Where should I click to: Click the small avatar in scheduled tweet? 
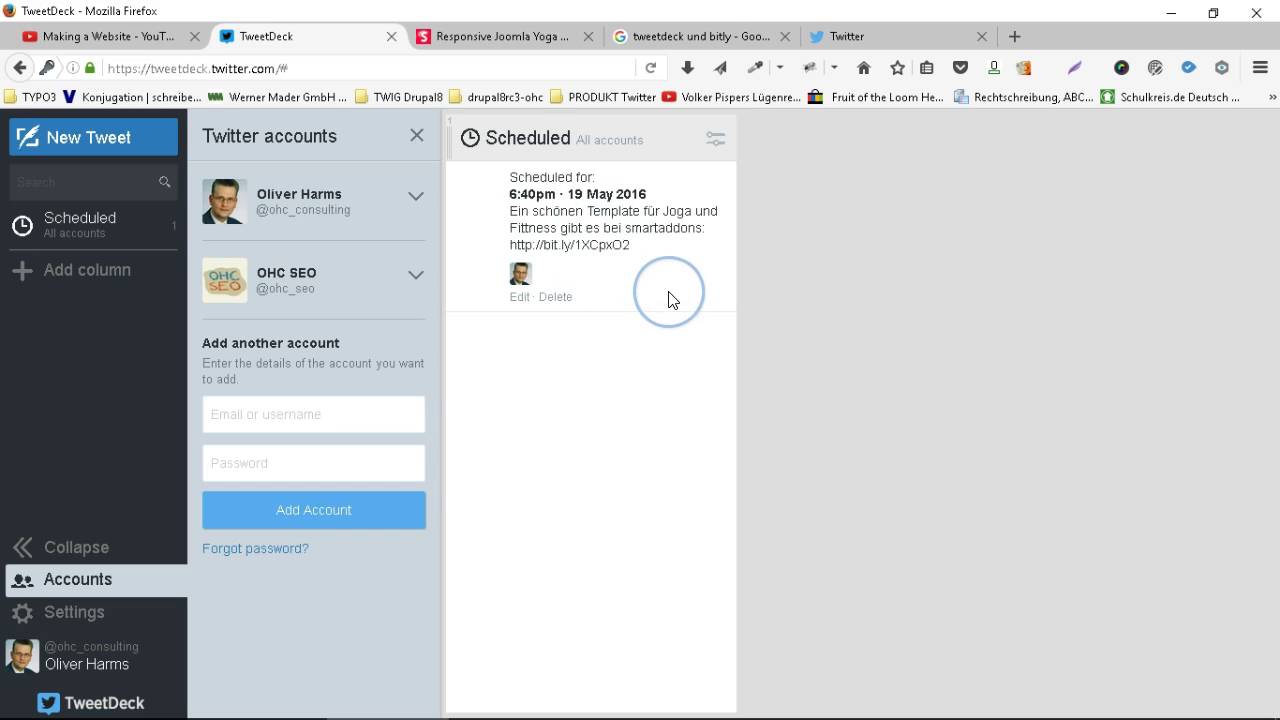point(520,274)
